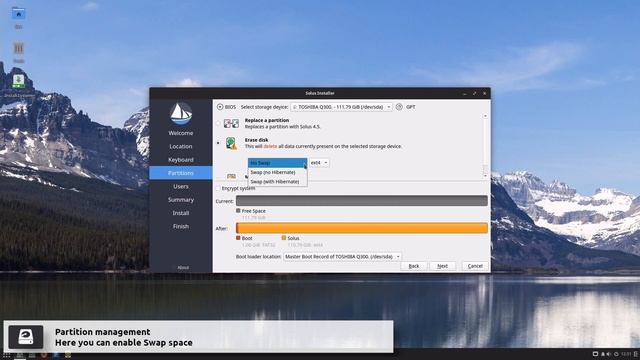Open the Home folder desktop icon
The height and width of the screenshot is (360, 640).
point(18,14)
